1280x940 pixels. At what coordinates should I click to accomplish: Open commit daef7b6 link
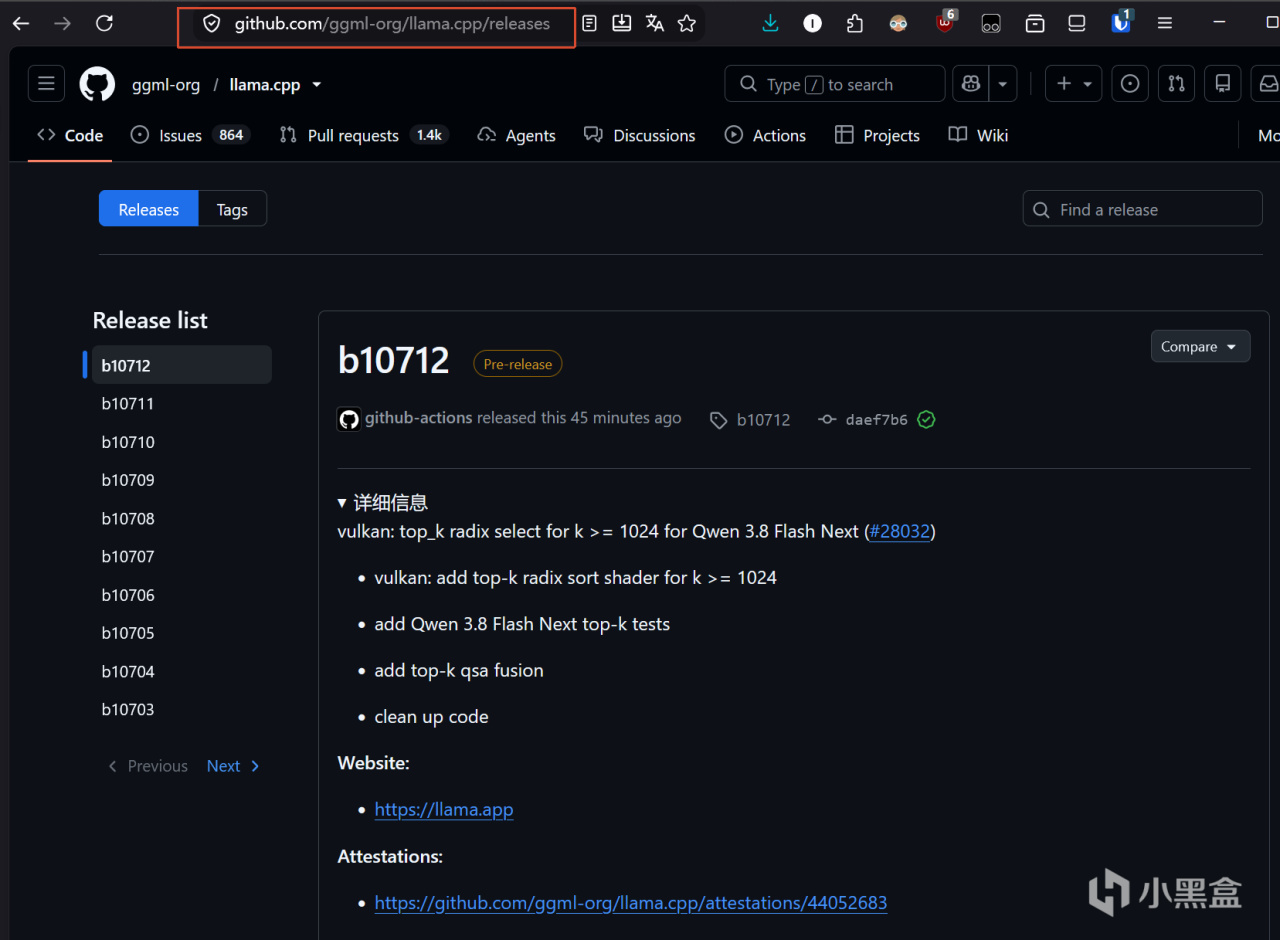point(876,420)
